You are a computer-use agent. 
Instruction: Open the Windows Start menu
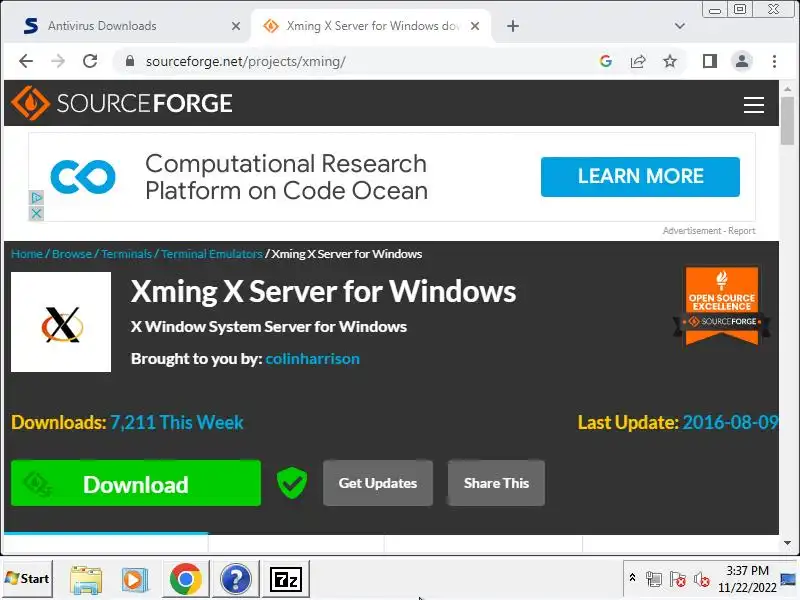click(27, 579)
